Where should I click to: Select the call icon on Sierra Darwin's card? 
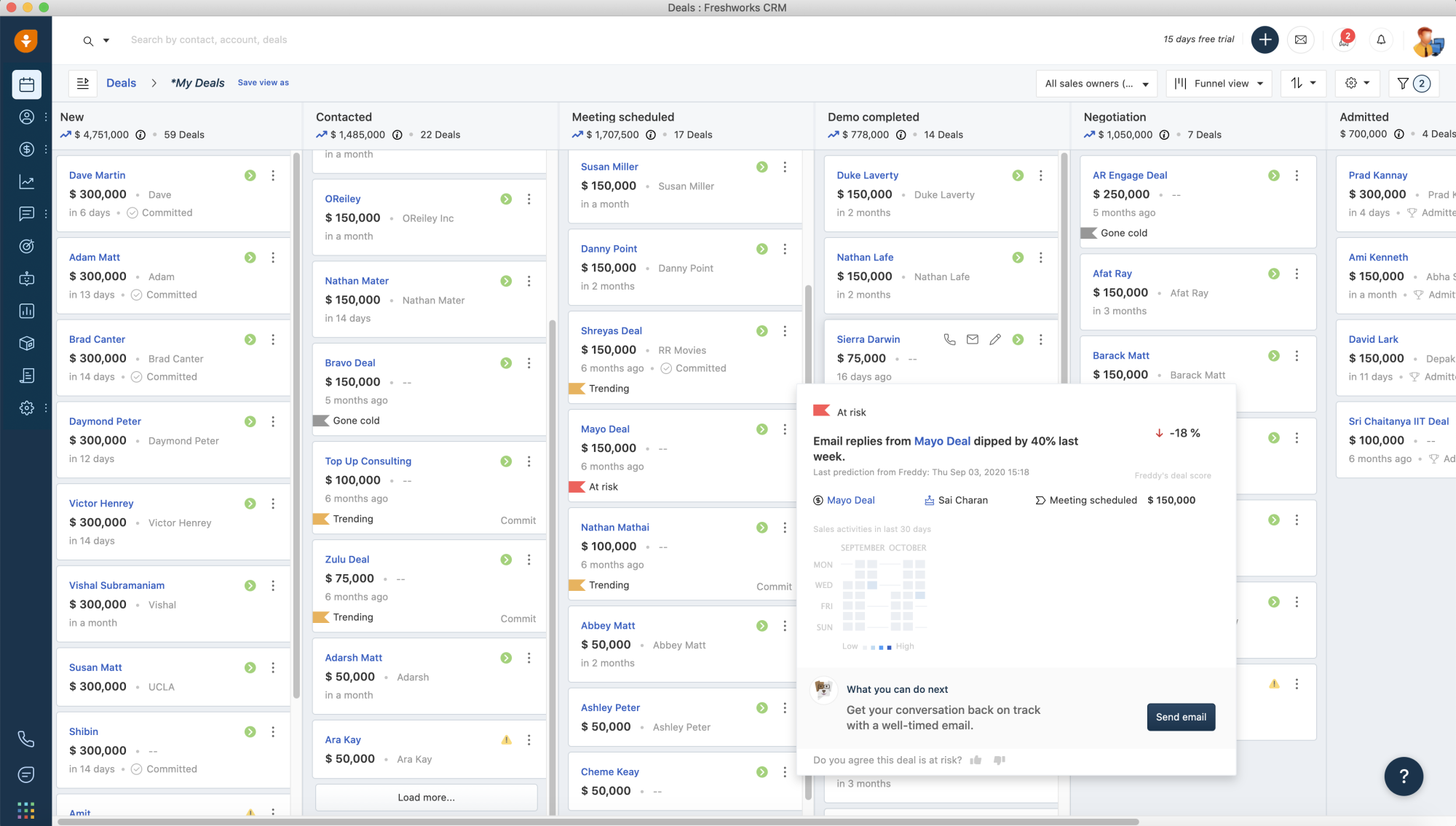pos(949,339)
